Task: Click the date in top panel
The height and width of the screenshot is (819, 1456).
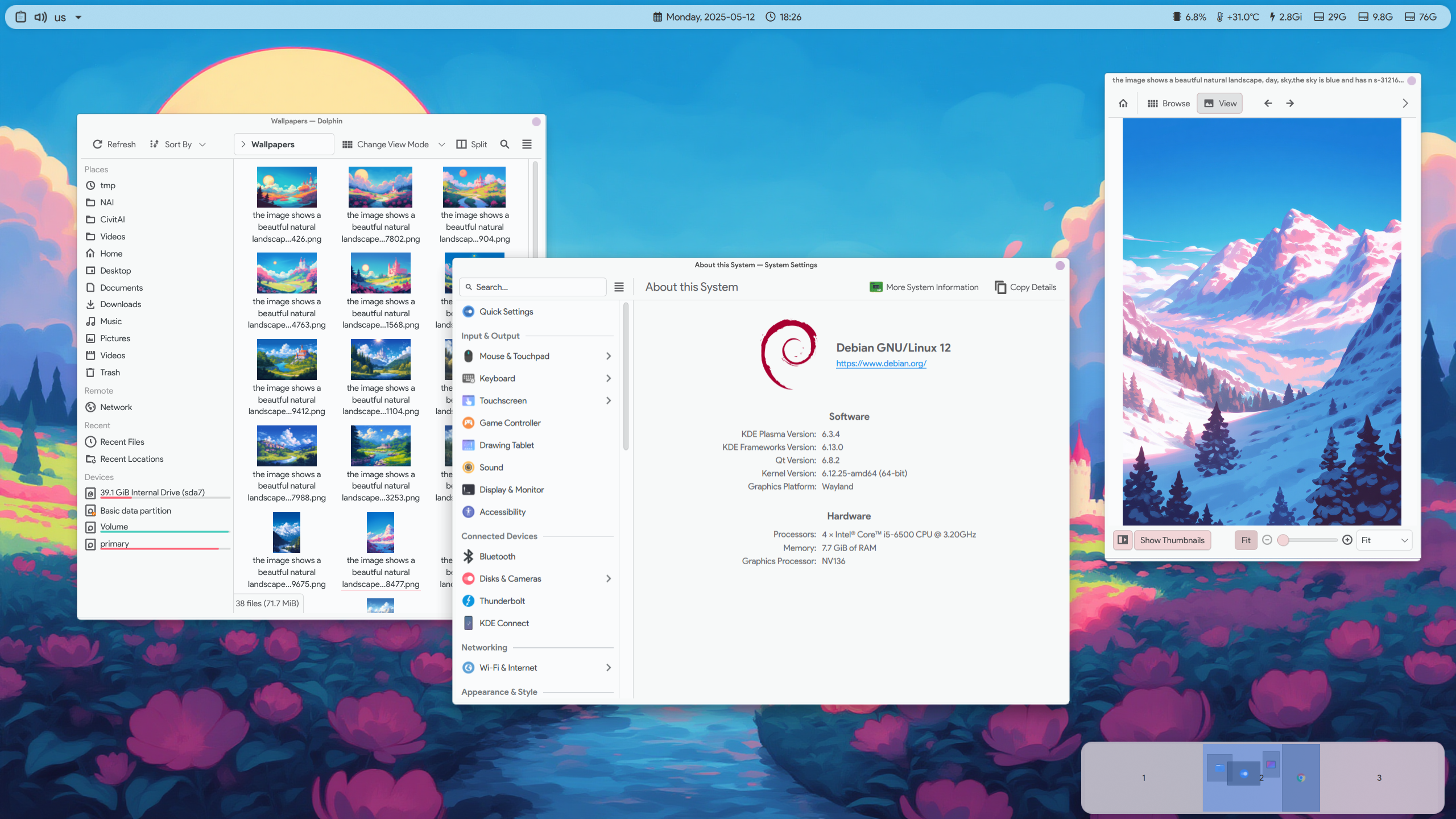Action: pos(704,17)
